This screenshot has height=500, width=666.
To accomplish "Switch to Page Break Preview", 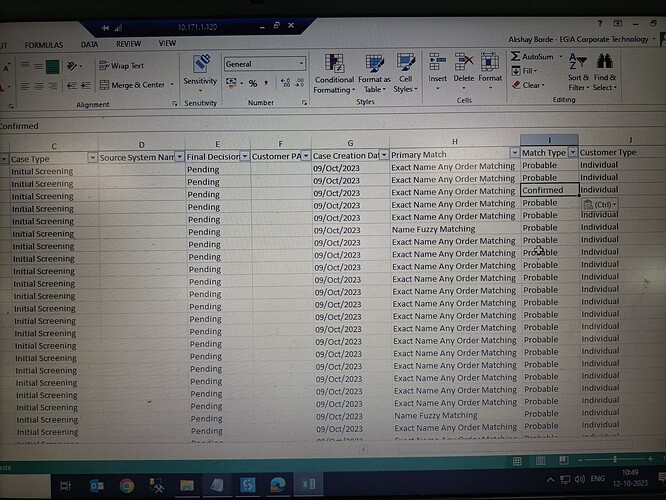I will coord(563,460).
